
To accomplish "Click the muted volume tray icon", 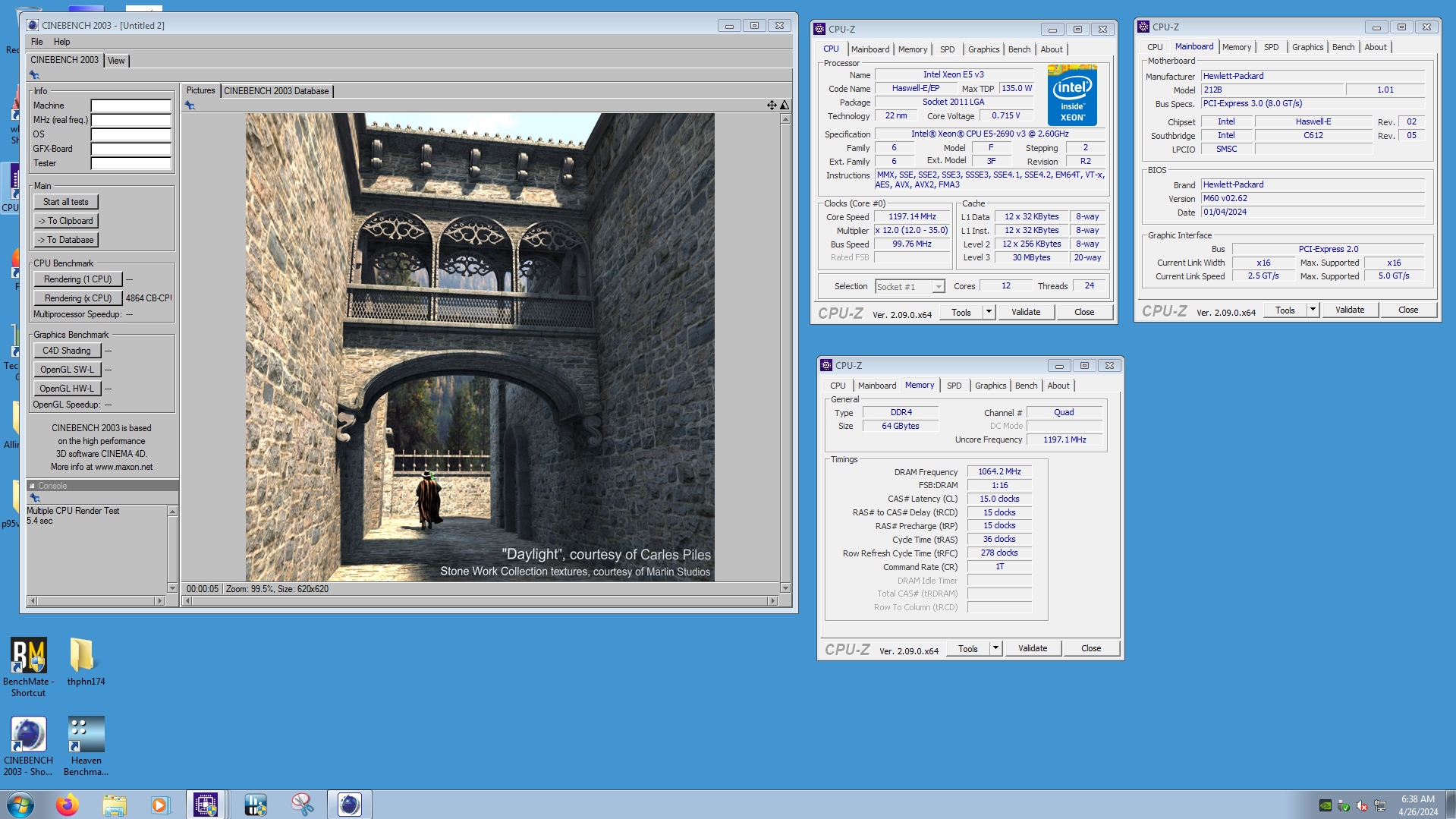I will coord(1362,805).
